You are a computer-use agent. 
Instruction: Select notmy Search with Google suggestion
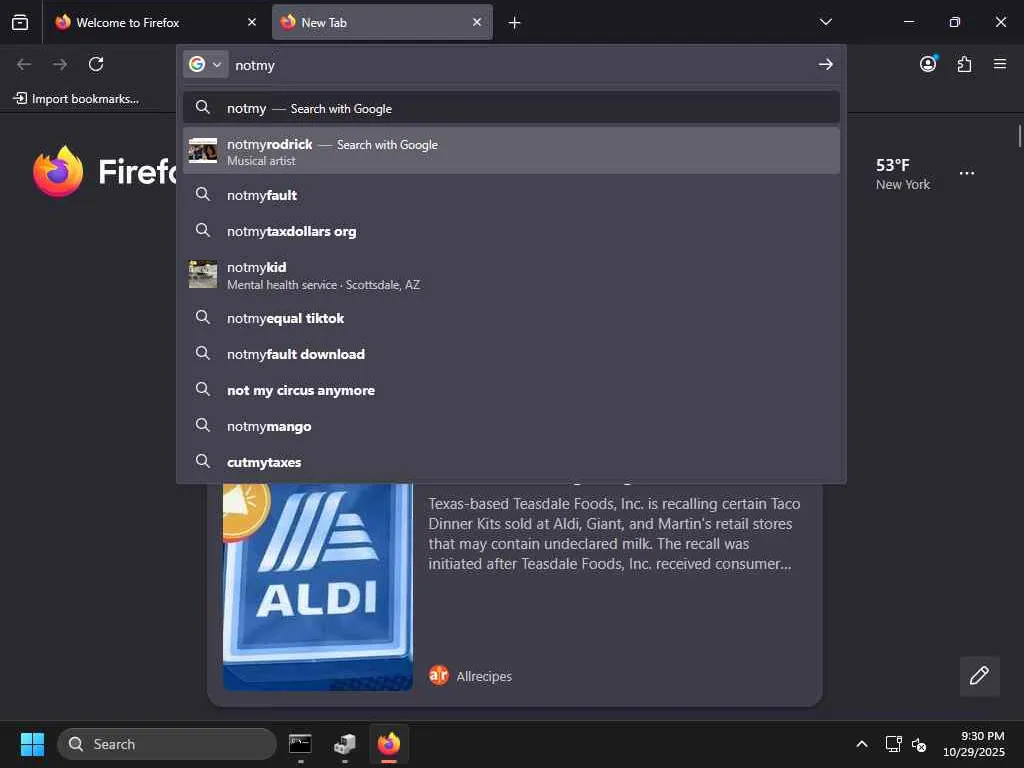click(x=511, y=108)
